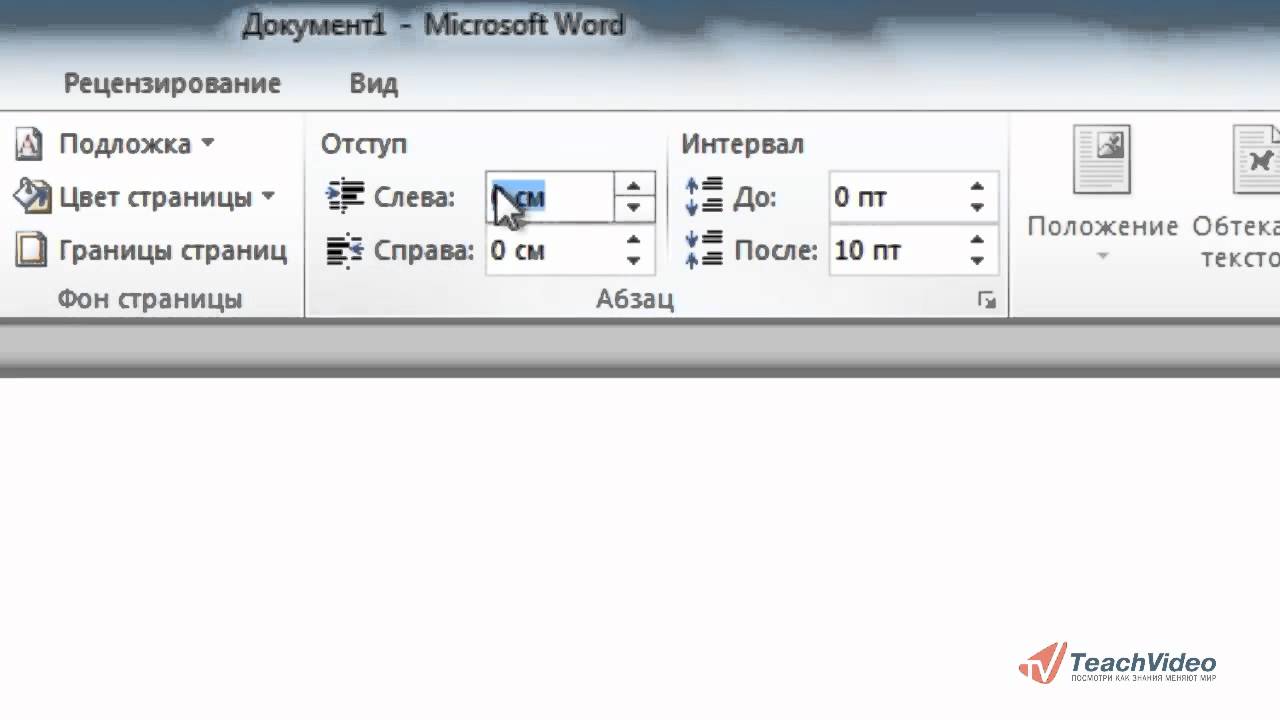Increase the Слева indent value
The height and width of the screenshot is (720, 1280).
633,185
